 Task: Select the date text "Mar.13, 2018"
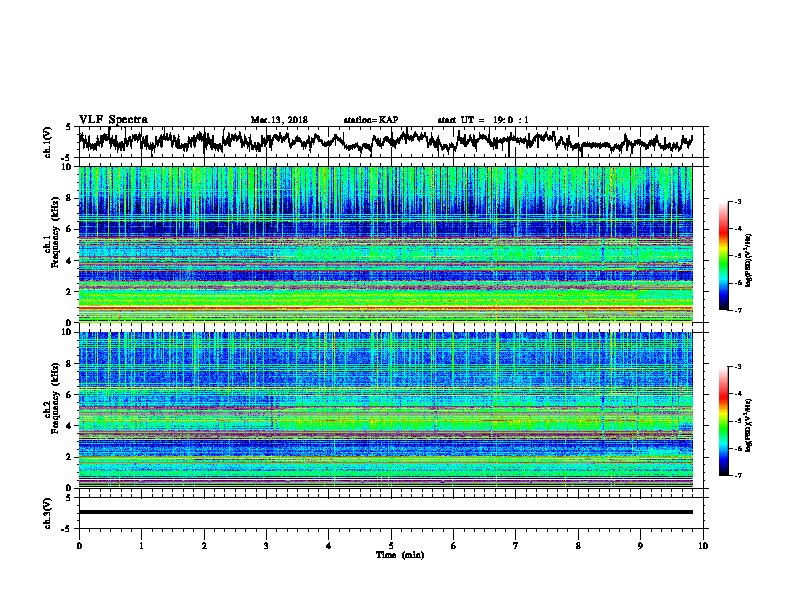pyautogui.click(x=279, y=120)
